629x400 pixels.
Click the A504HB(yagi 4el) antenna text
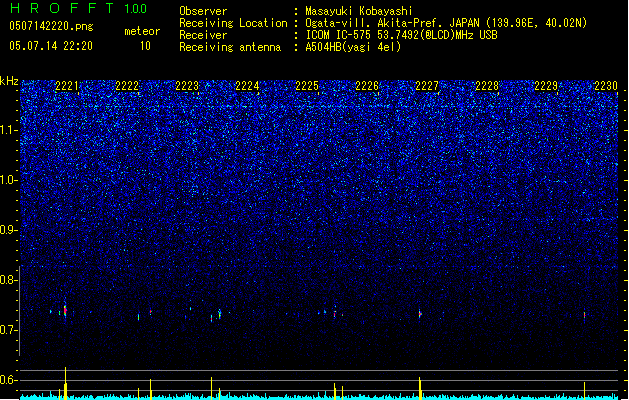(353, 47)
